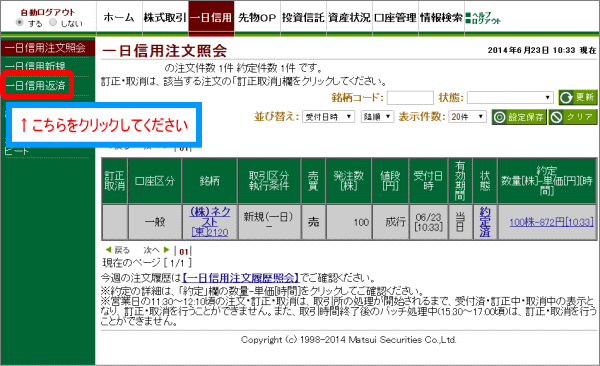600x366 pixels.
Task: Click the lower 戻る pagination arrow
Action: 118,250
